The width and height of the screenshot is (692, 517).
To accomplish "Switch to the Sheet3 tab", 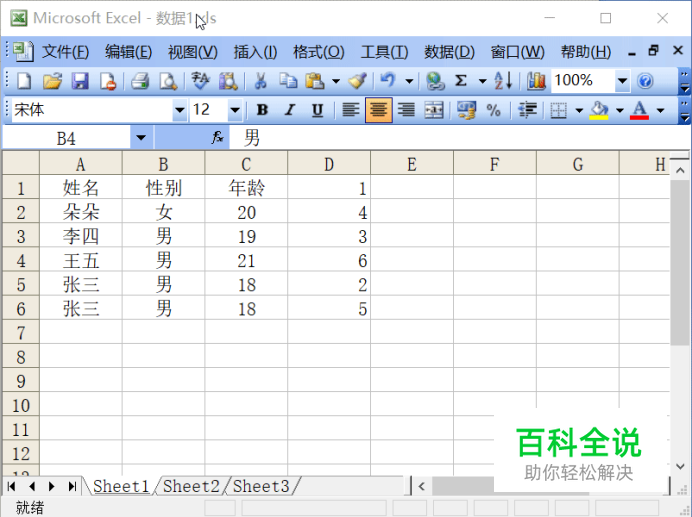I will click(261, 486).
